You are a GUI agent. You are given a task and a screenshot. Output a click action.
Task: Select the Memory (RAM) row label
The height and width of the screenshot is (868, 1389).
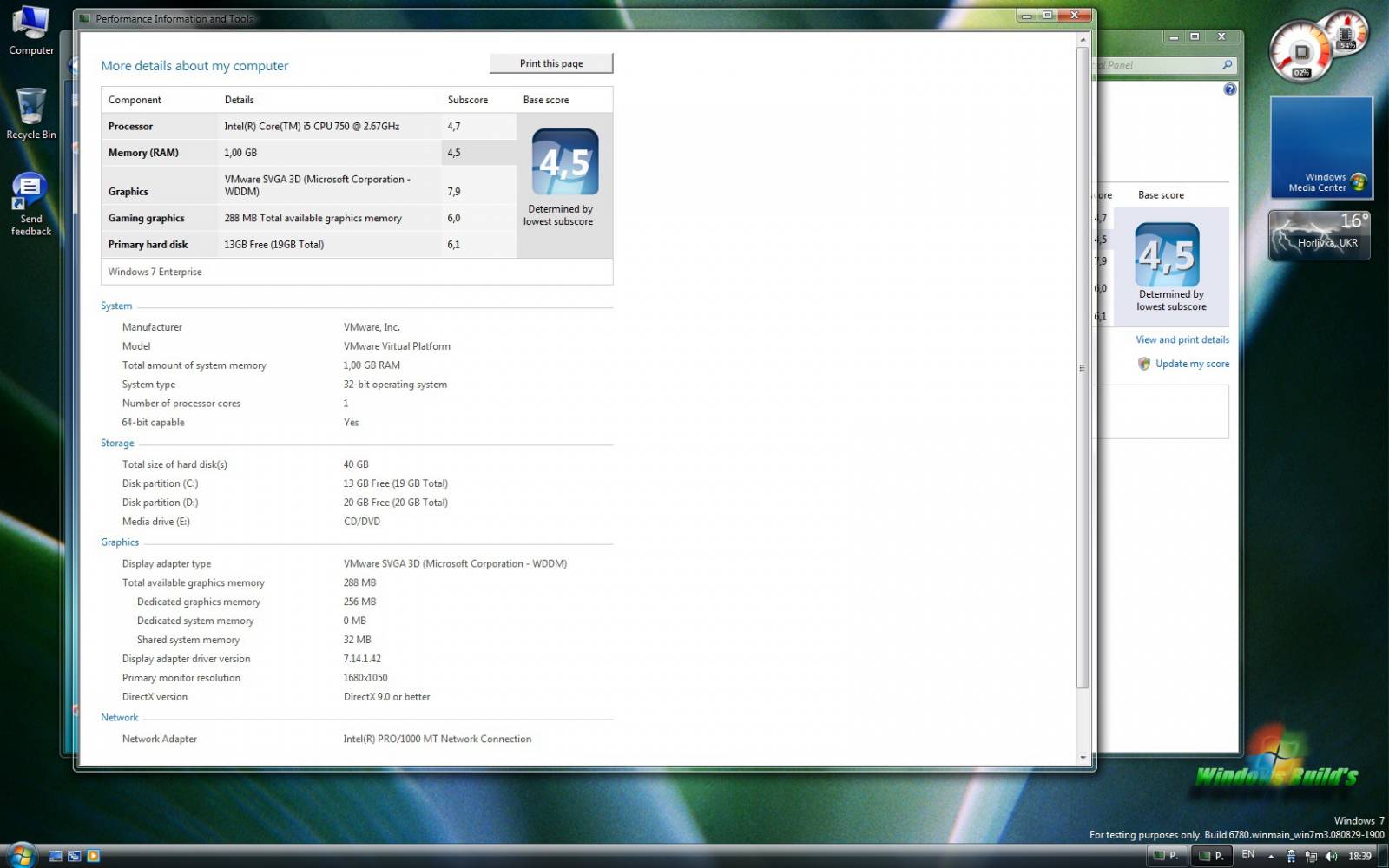click(x=143, y=153)
